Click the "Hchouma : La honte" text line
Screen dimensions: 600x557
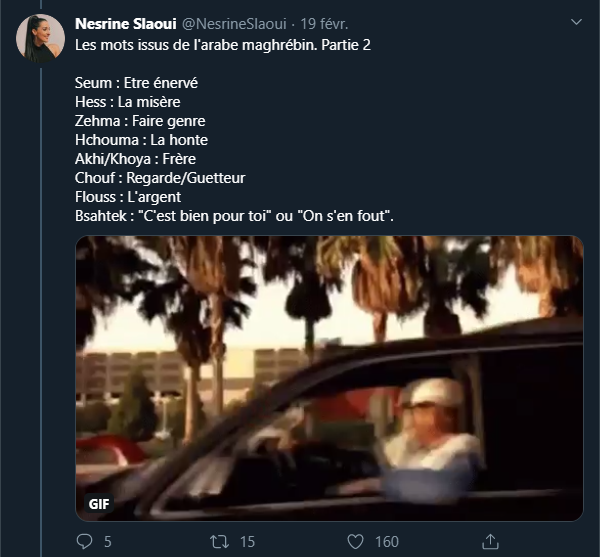click(x=141, y=140)
